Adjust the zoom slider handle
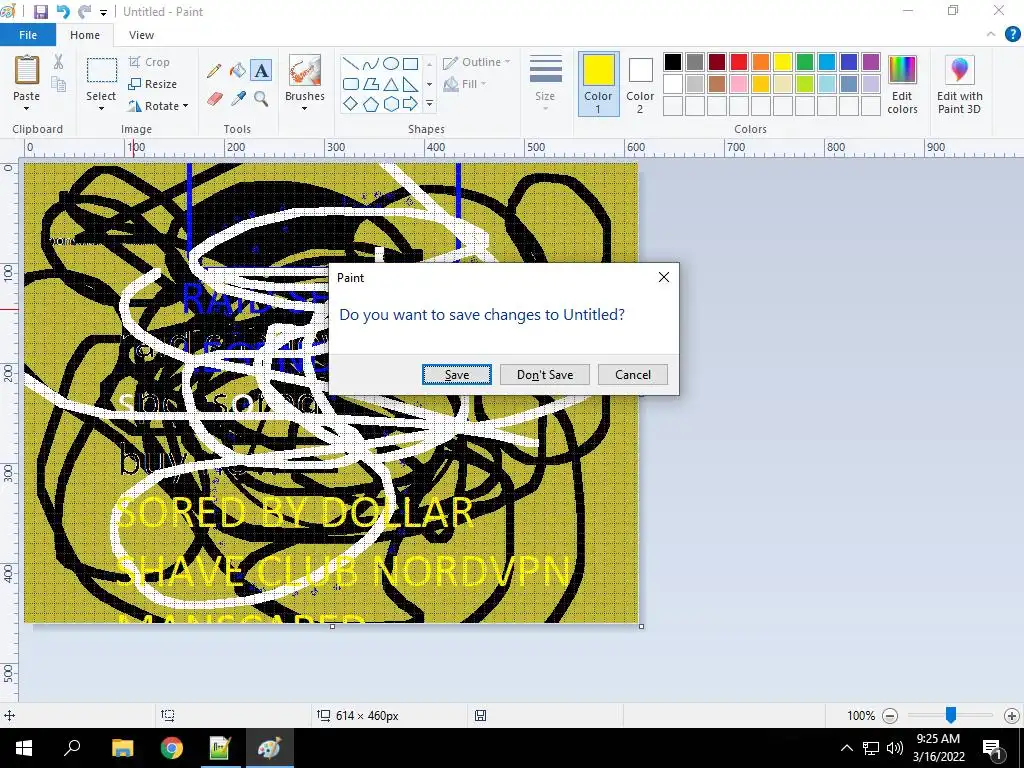1024x768 pixels. click(x=951, y=716)
